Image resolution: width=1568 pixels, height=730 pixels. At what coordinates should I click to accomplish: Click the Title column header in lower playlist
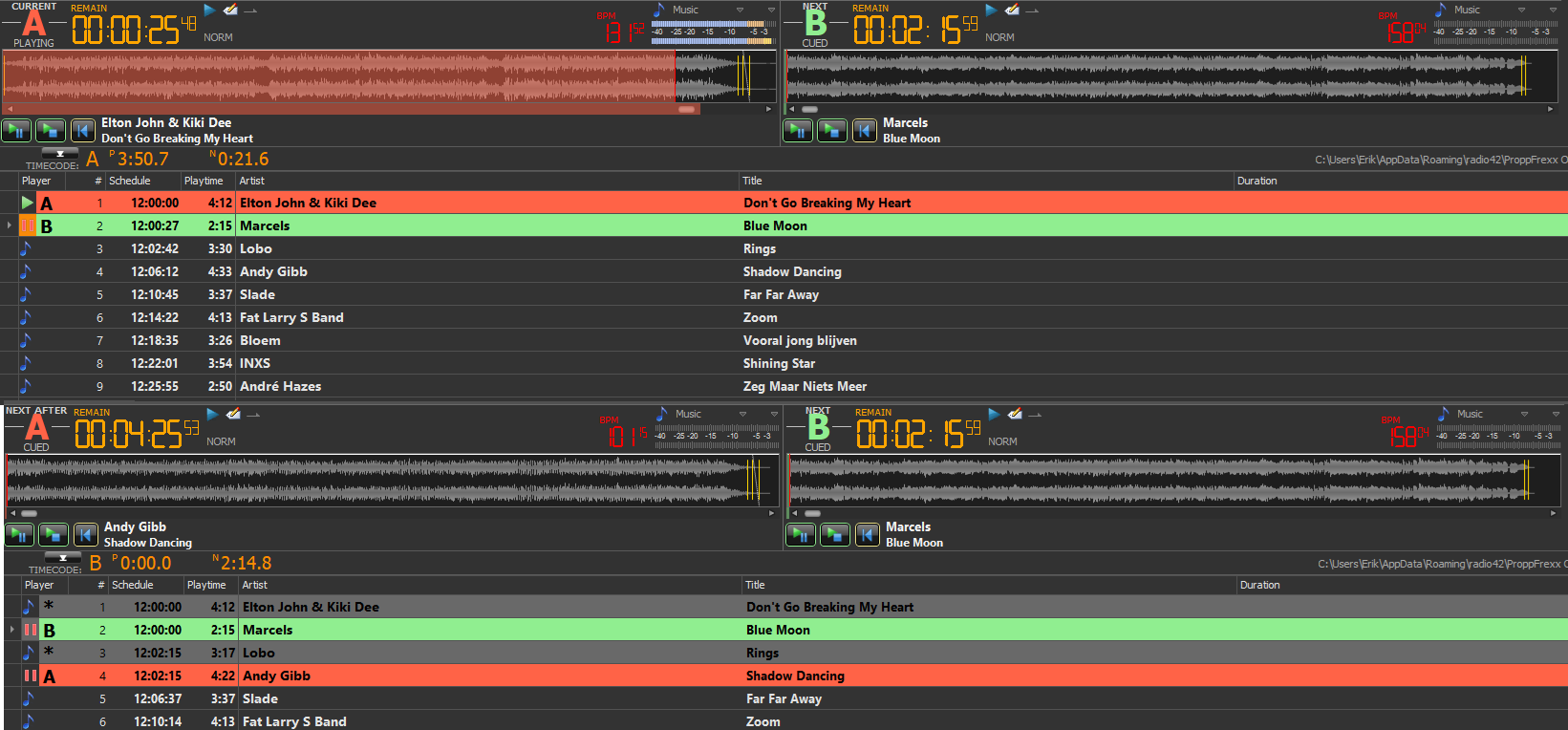(x=755, y=585)
